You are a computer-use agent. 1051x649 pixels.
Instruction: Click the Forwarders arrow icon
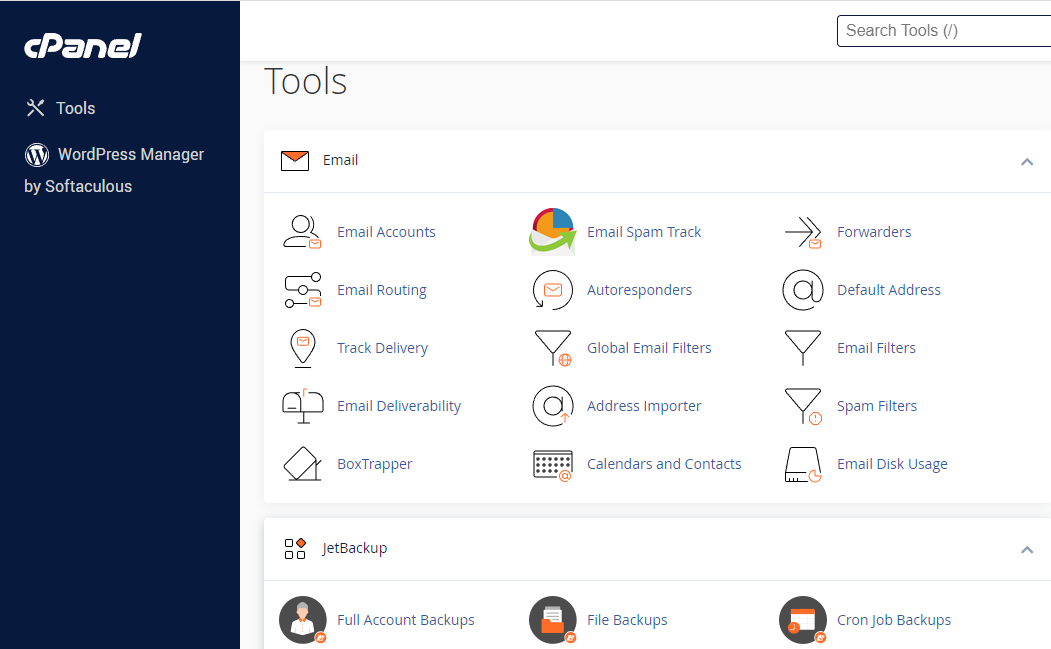[x=803, y=232]
